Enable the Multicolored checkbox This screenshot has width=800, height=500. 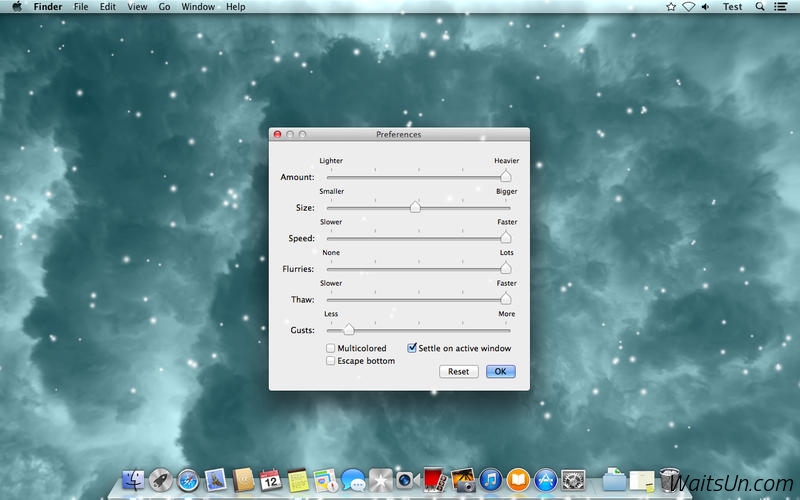coord(331,348)
